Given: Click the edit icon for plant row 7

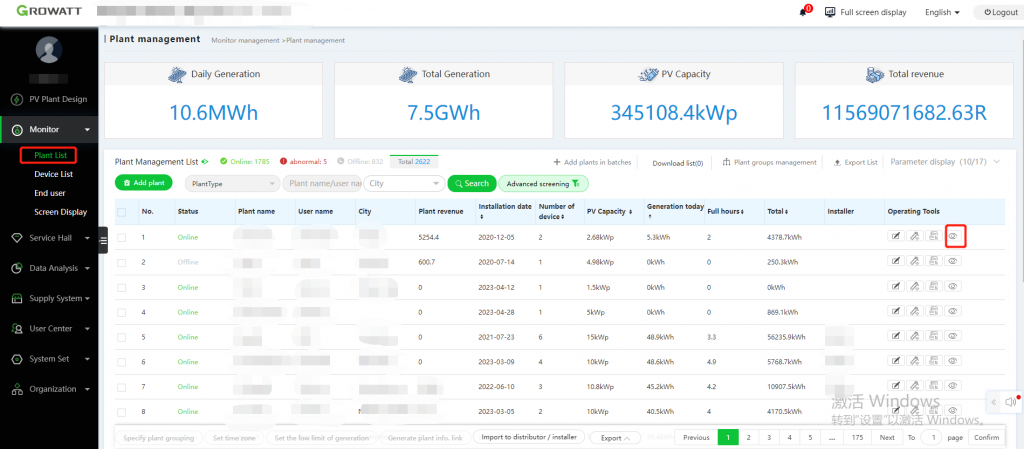Looking at the screenshot, I should click(896, 386).
